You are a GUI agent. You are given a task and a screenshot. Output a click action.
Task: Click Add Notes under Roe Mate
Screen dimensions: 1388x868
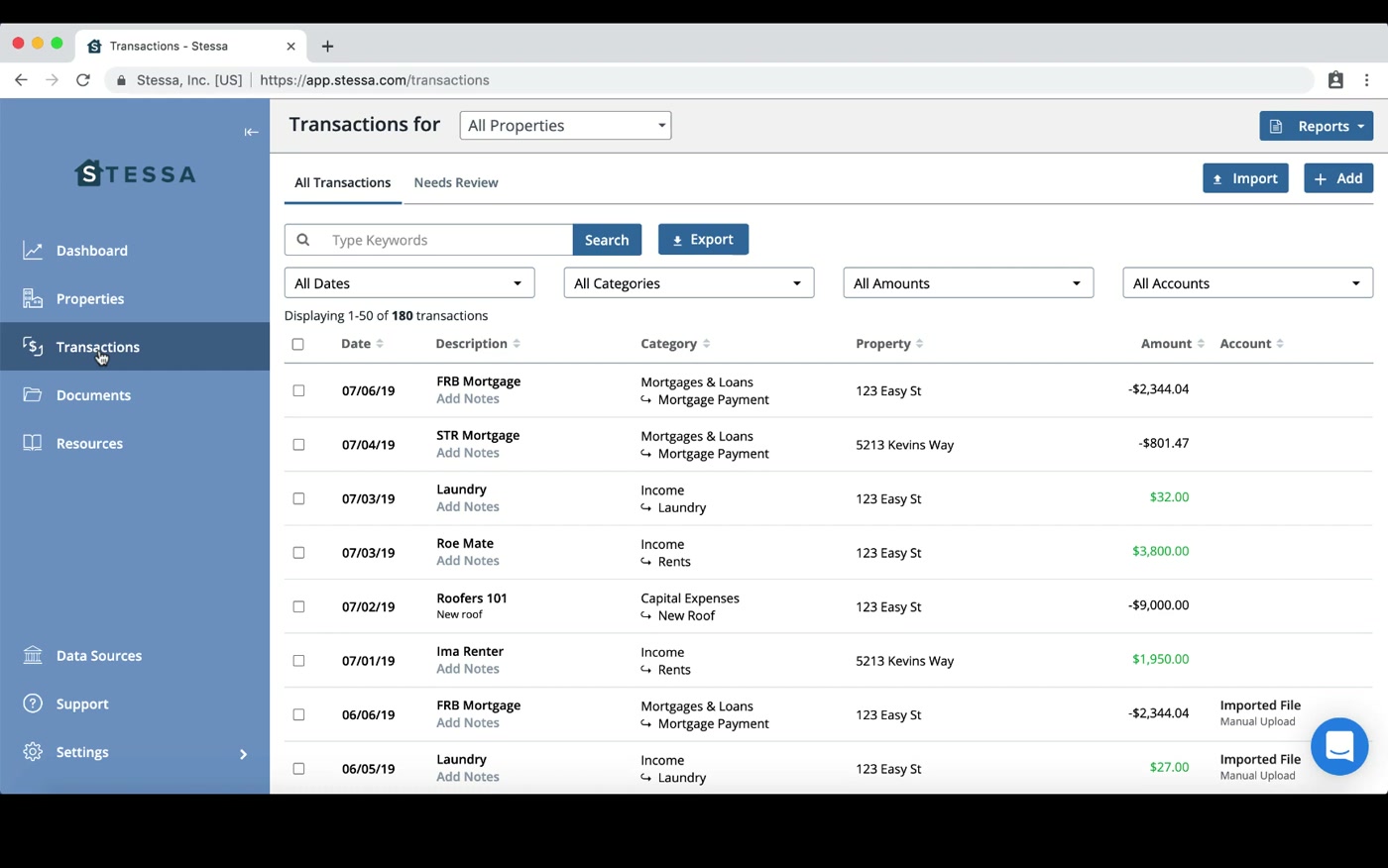coord(468,561)
